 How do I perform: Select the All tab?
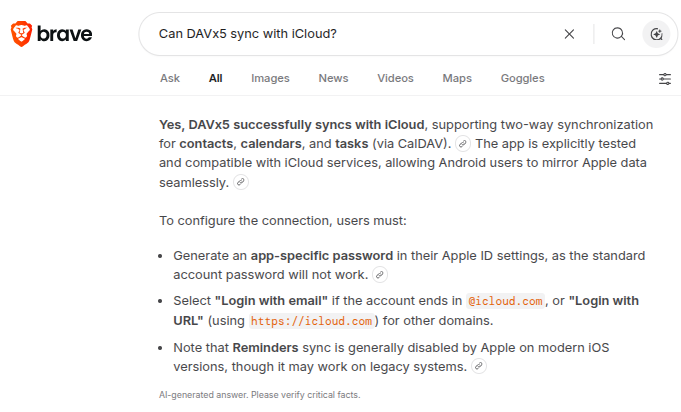(215, 78)
